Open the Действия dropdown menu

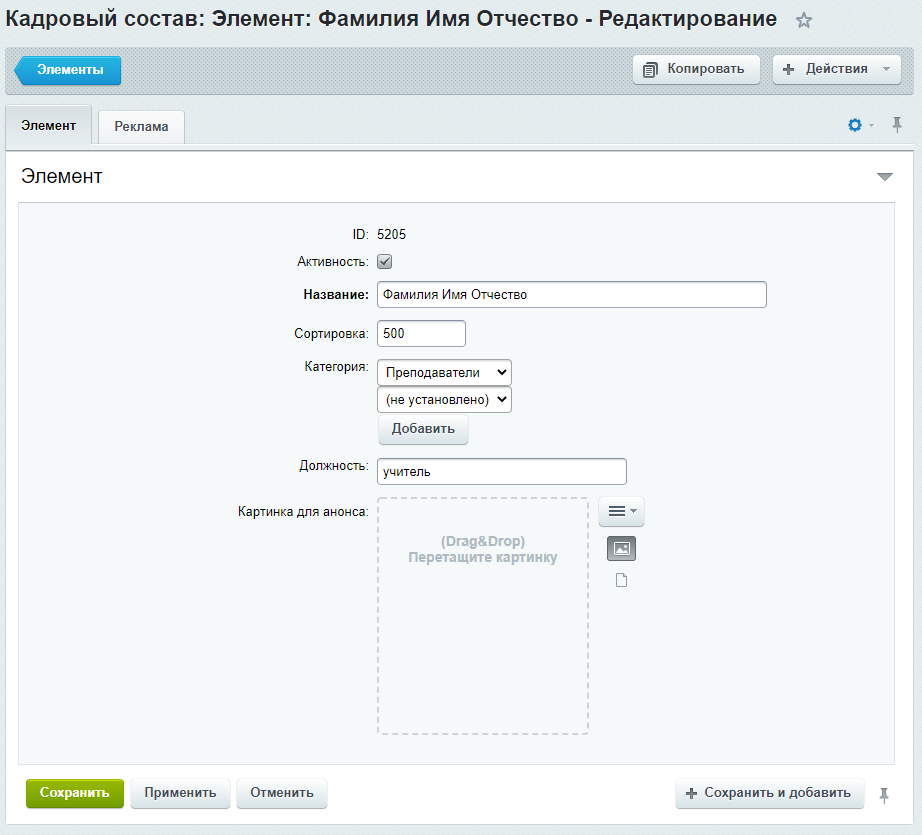pyautogui.click(x=837, y=69)
